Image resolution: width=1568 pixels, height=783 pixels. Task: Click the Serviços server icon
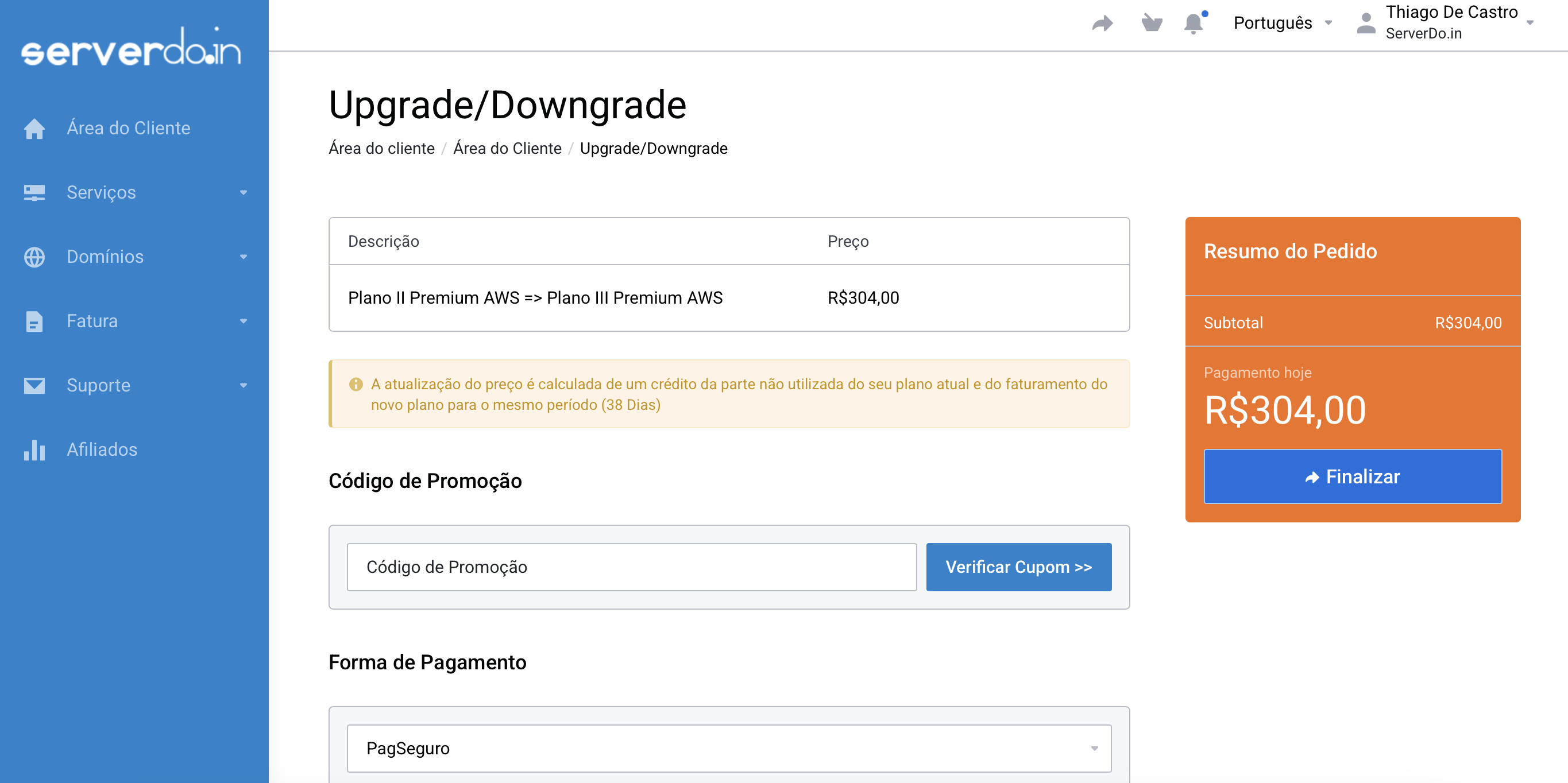tap(34, 193)
